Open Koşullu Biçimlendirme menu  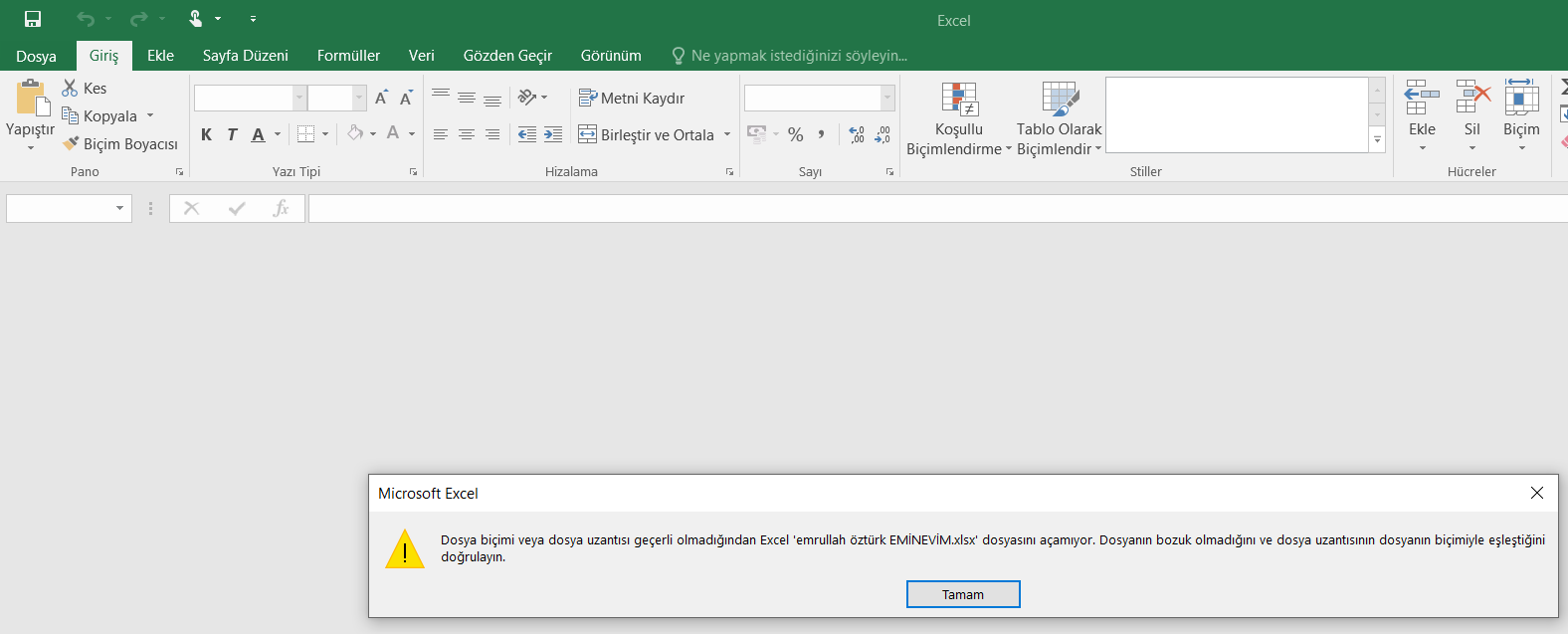(959, 118)
